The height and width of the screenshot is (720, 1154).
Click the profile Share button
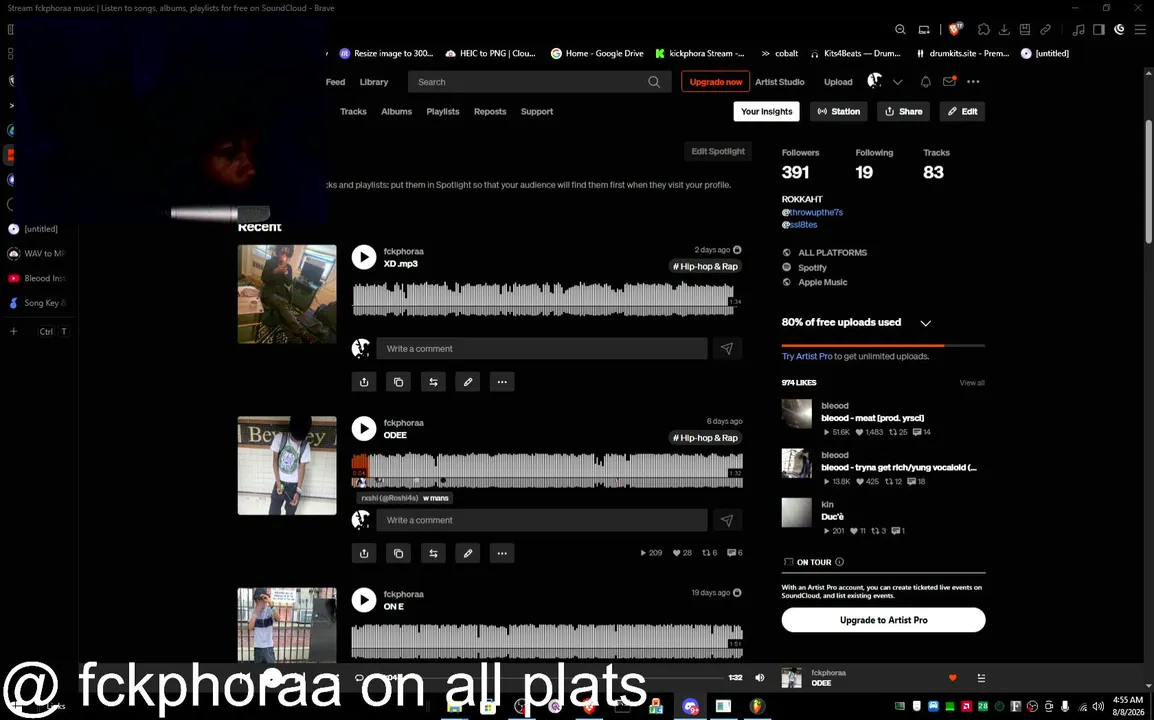[903, 111]
